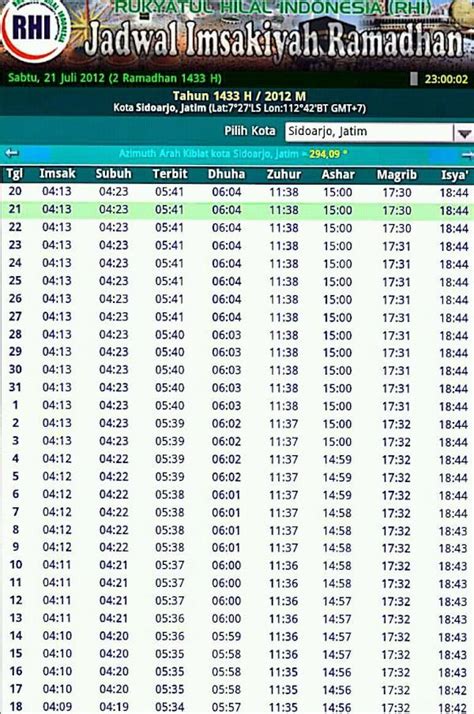Click Zuhur time 11:36 in row 11
This screenshot has height=714, width=474.
pyautogui.click(x=284, y=583)
